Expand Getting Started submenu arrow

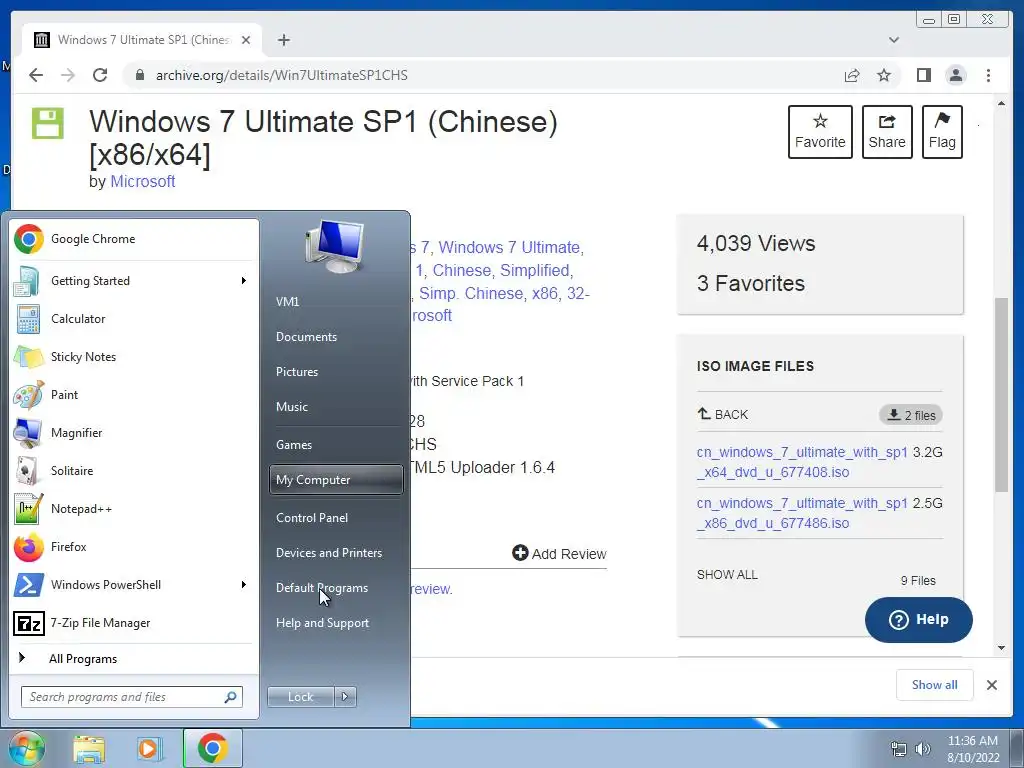point(244,281)
